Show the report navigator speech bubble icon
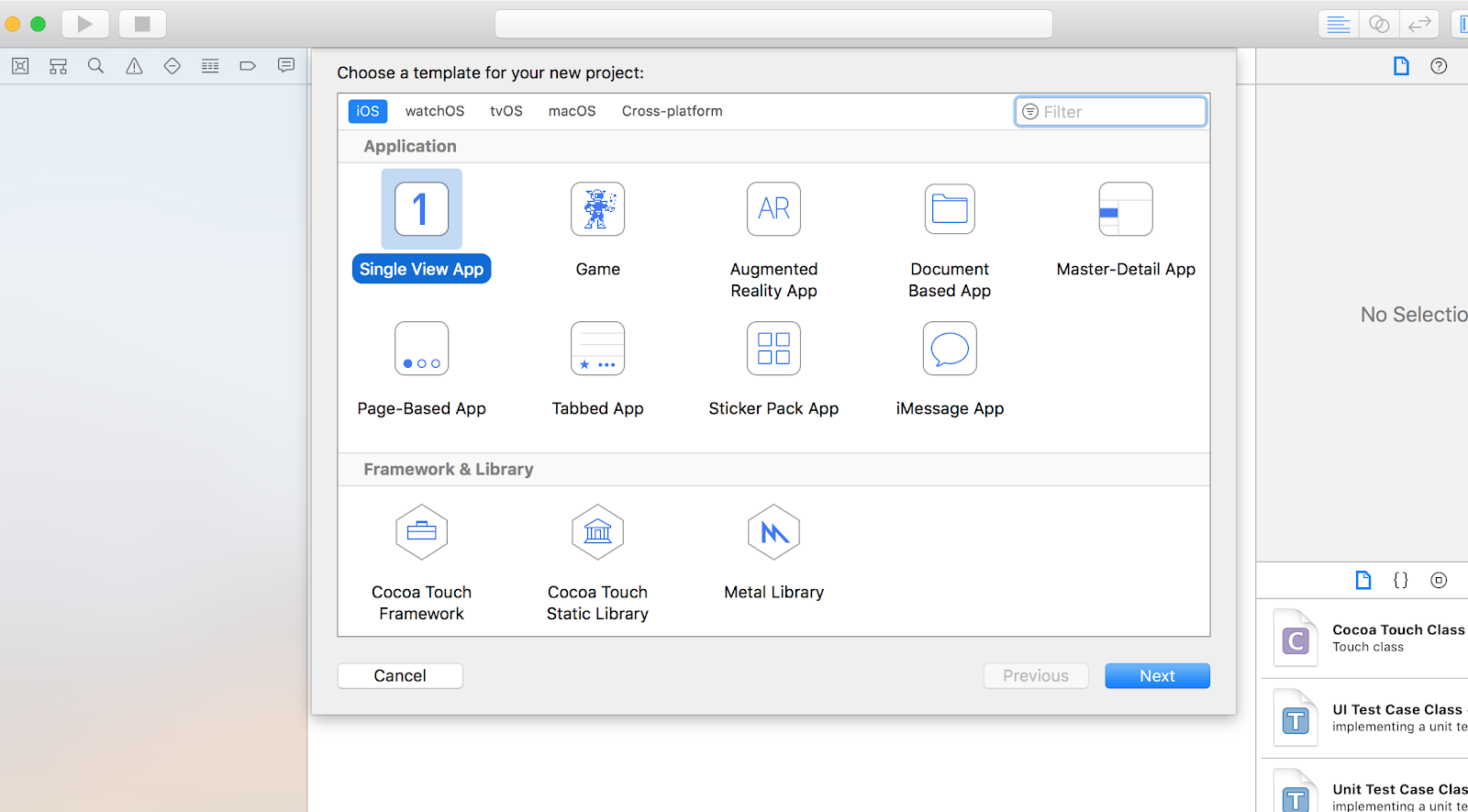 pyautogui.click(x=286, y=66)
